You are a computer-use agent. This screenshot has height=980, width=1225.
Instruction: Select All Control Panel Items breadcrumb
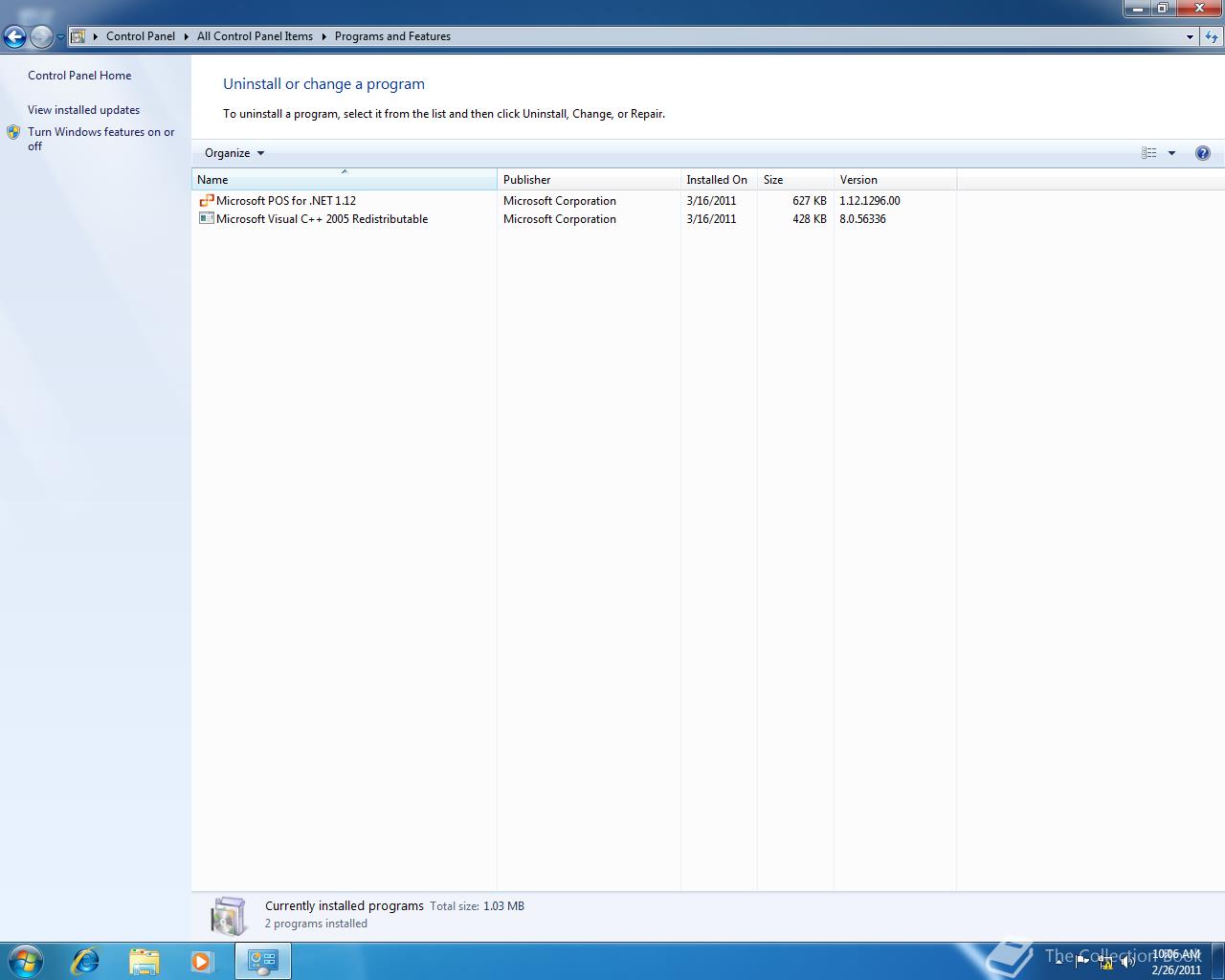[255, 36]
